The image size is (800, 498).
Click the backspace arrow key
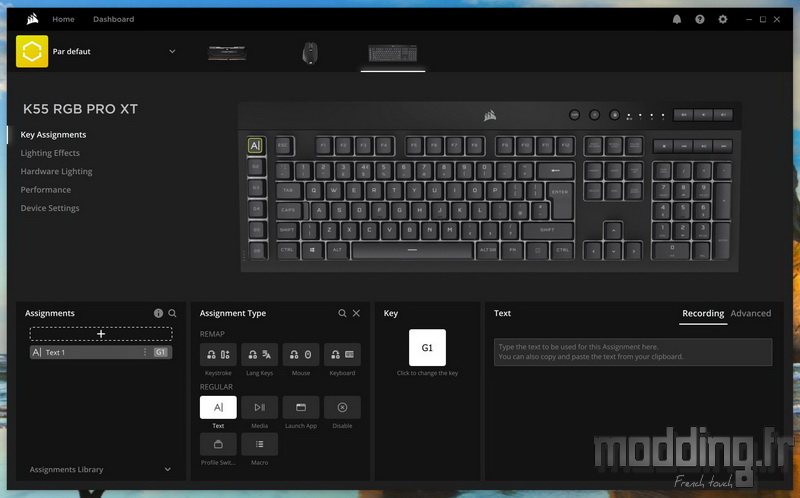pyautogui.click(x=555, y=170)
